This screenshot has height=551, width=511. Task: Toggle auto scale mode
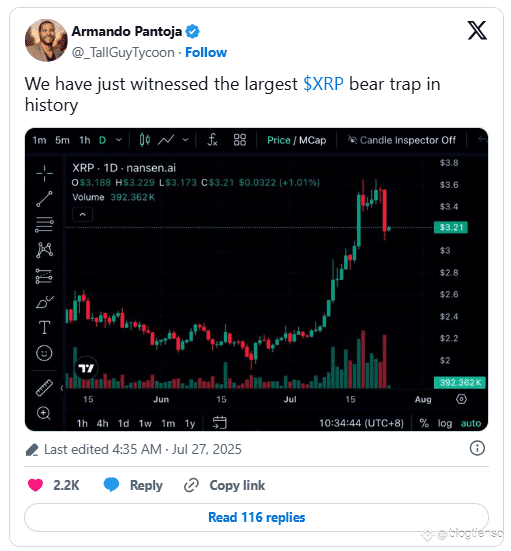[471, 423]
